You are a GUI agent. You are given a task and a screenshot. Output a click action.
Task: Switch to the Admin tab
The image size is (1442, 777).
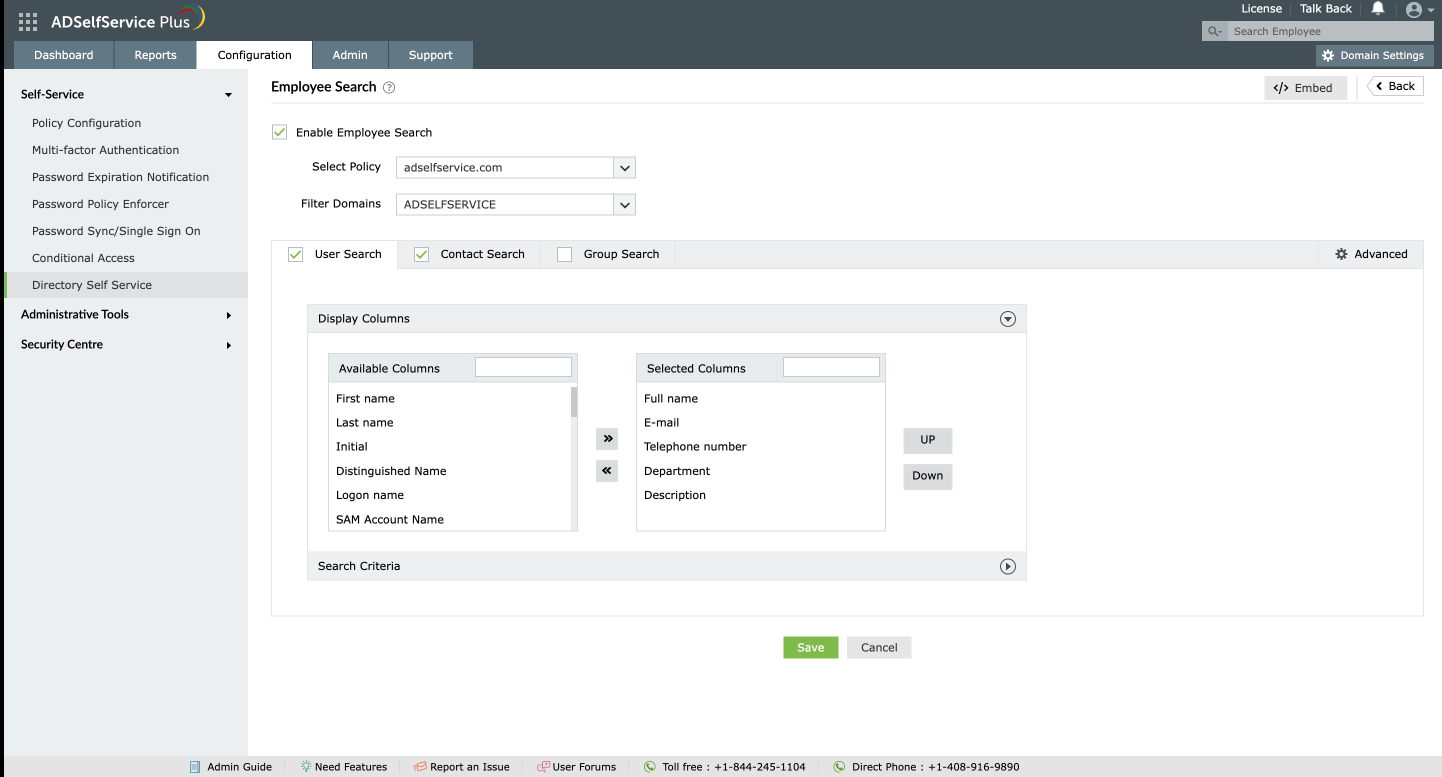pos(350,55)
